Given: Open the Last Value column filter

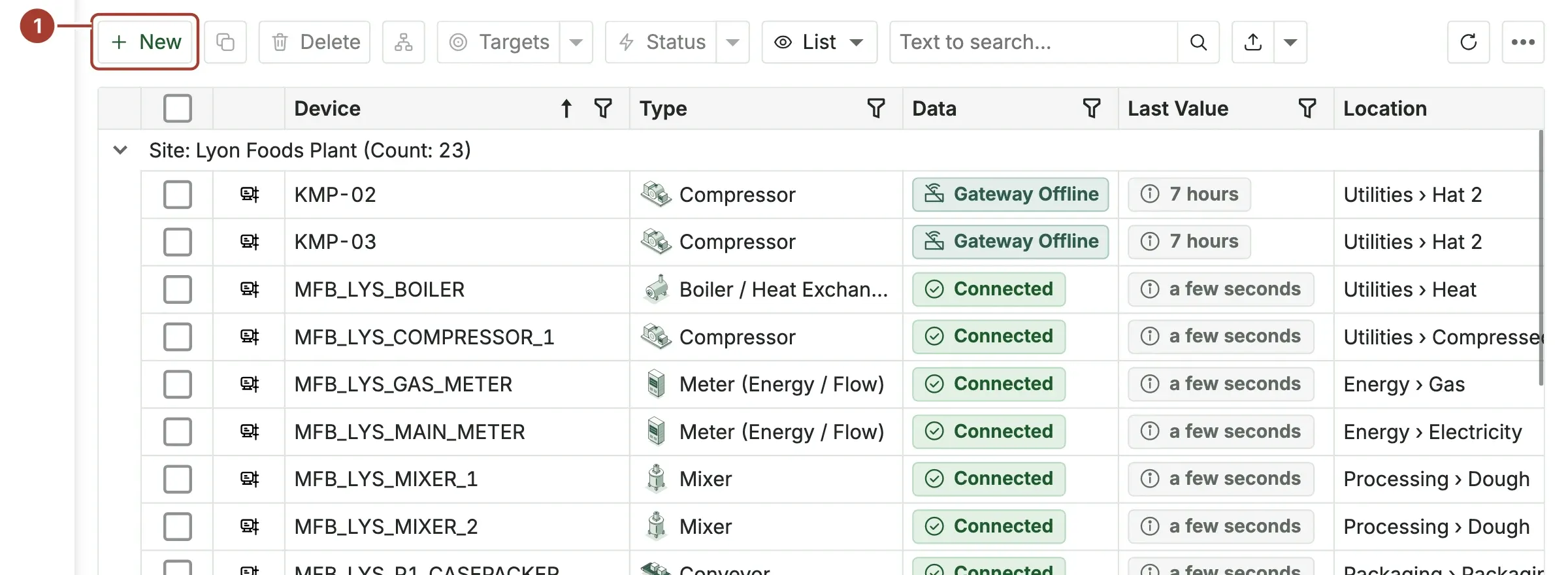Looking at the screenshot, I should 1307,108.
